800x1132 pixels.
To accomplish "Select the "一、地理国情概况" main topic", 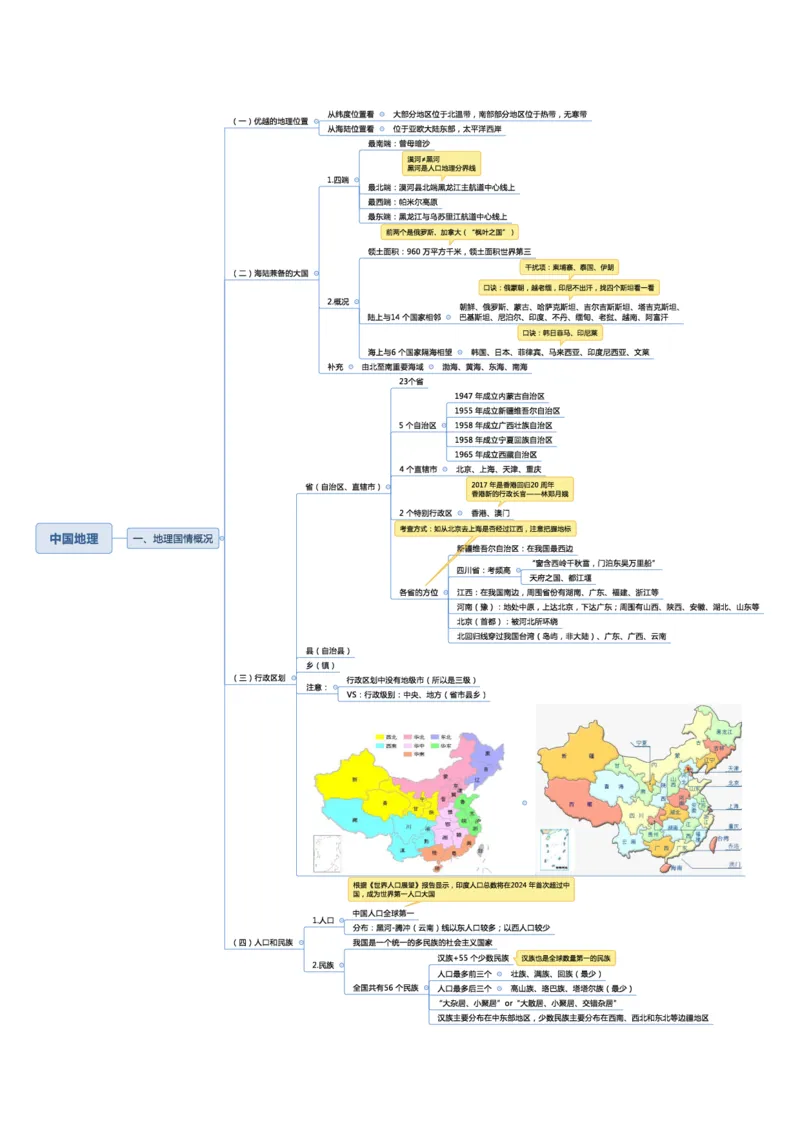I will (174, 538).
